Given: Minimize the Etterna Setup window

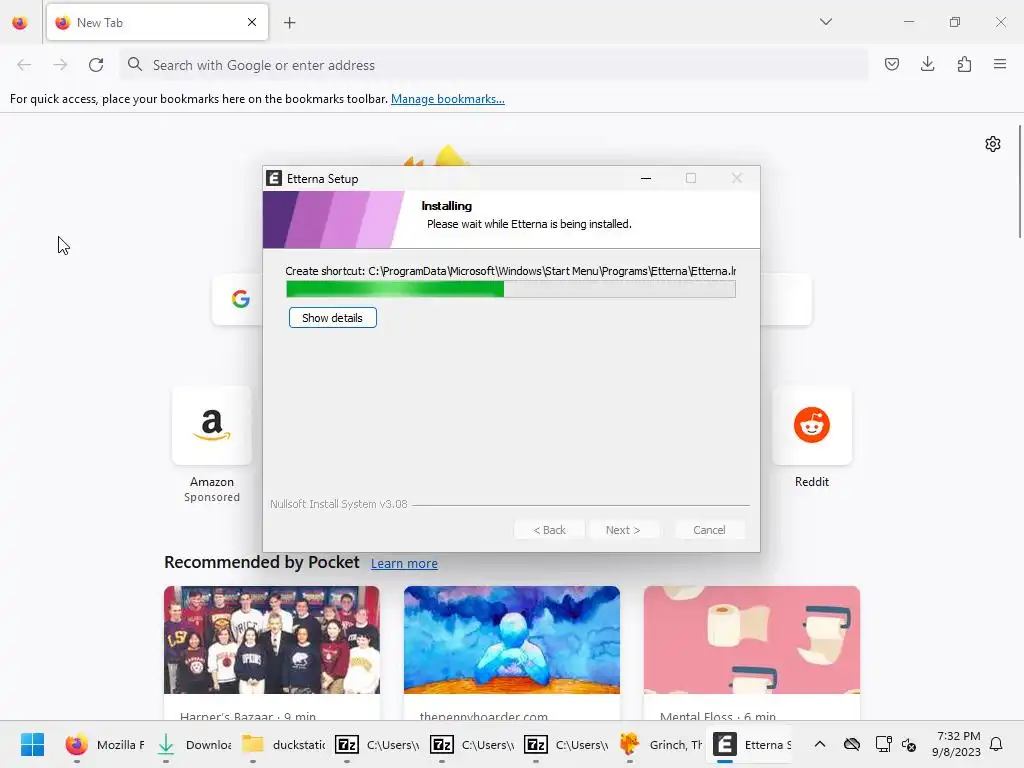Looking at the screenshot, I should click(646, 178).
